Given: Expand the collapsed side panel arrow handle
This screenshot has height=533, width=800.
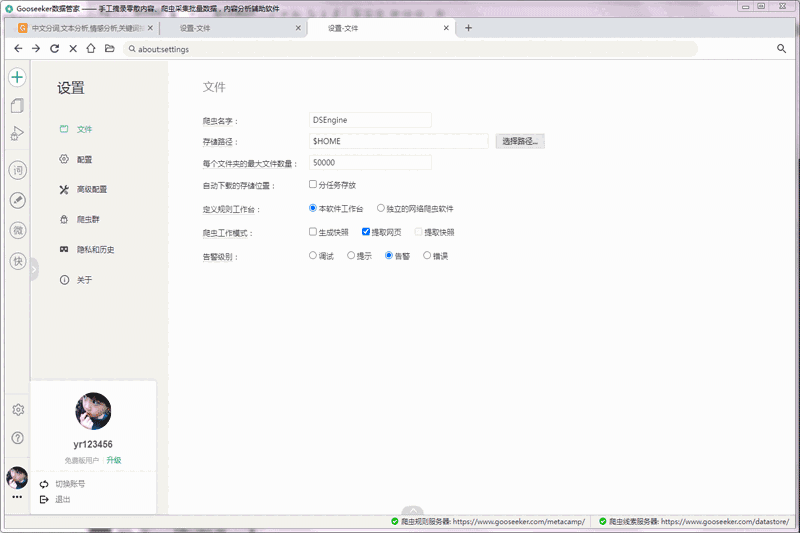Looking at the screenshot, I should click(34, 268).
